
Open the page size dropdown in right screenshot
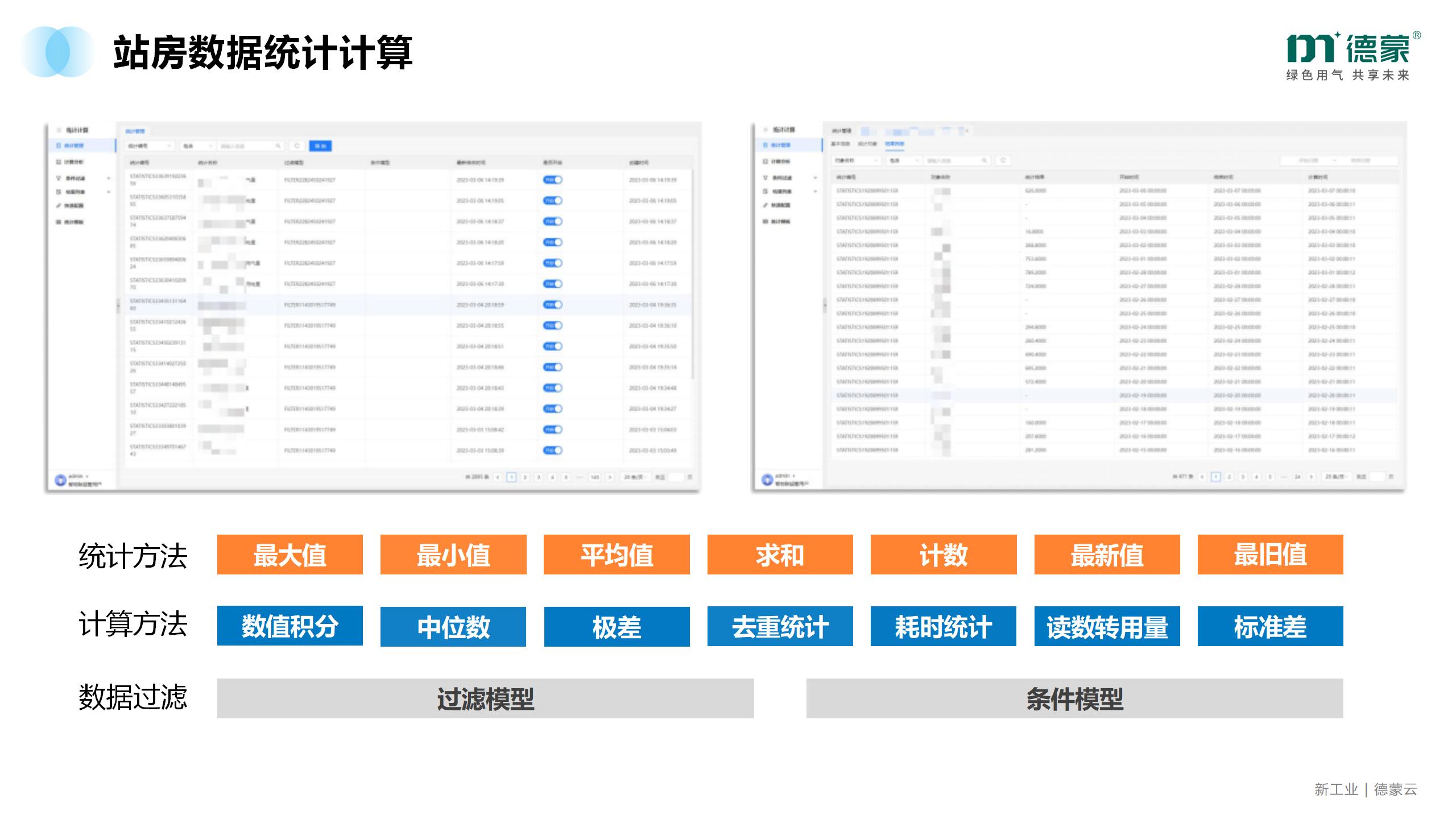tap(1337, 477)
